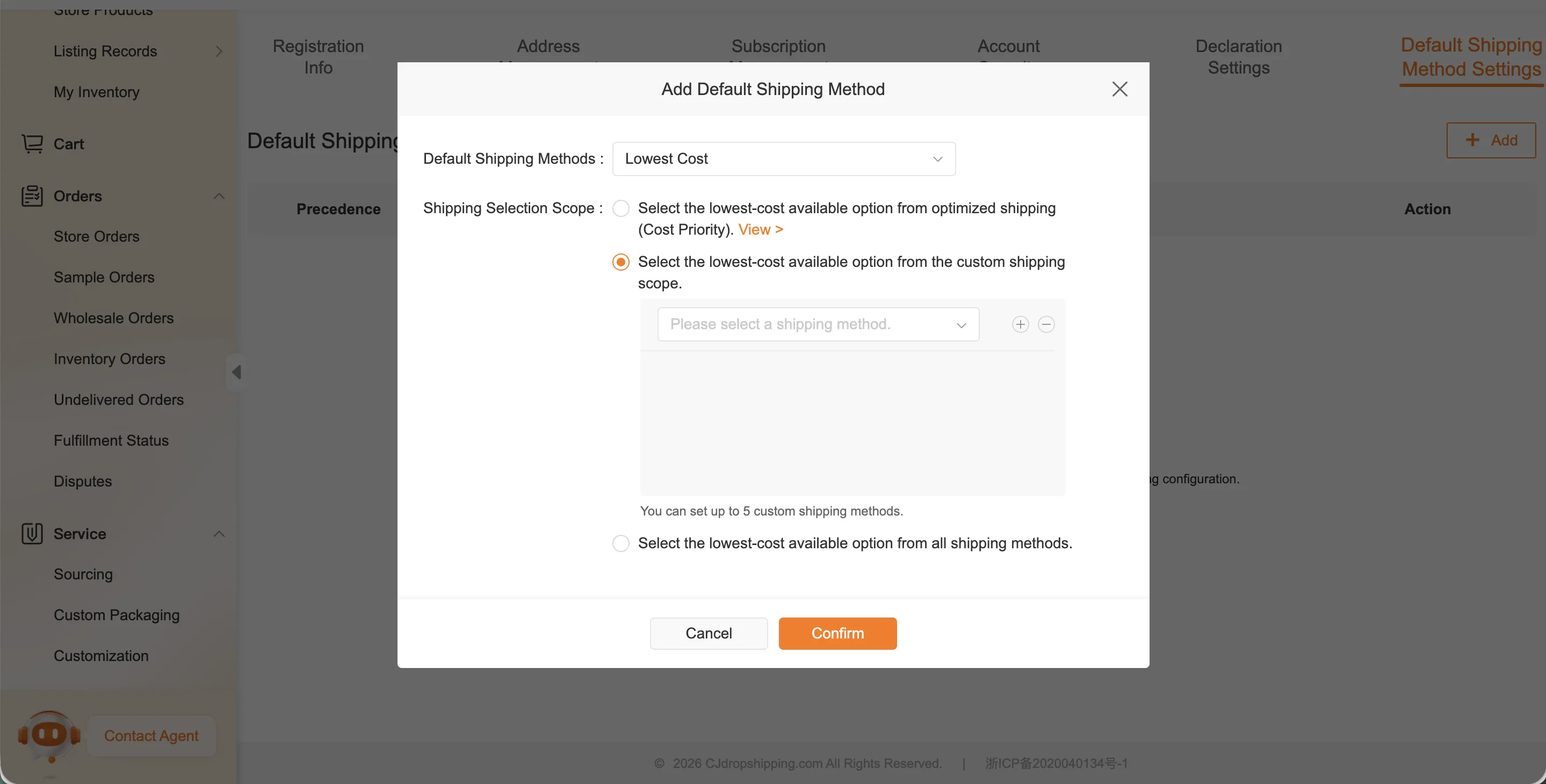
Task: Open the Registration Info tab
Action: [318, 57]
